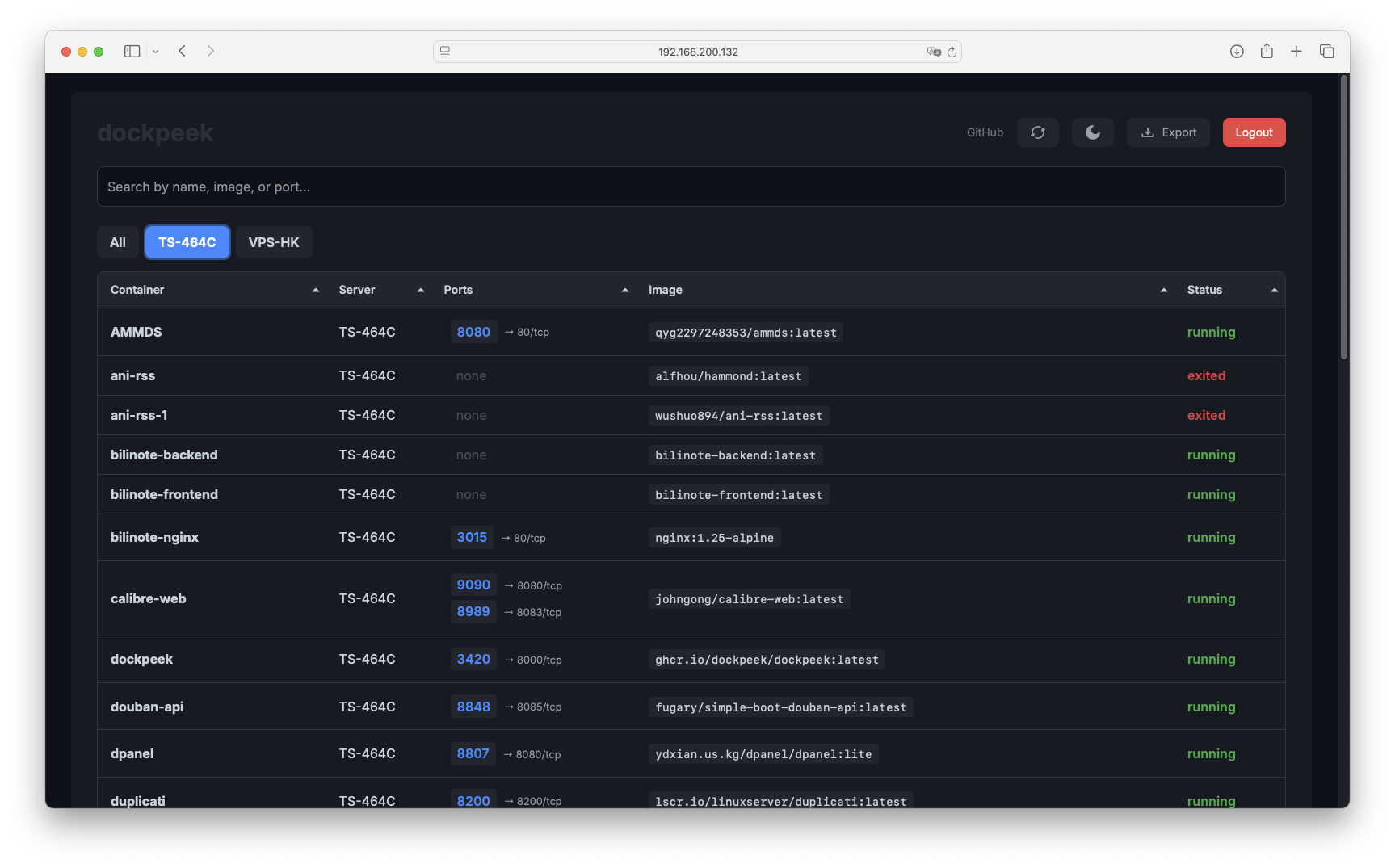Switch to the VPS-HK server tab
The width and height of the screenshot is (1395, 868).
[x=273, y=242]
